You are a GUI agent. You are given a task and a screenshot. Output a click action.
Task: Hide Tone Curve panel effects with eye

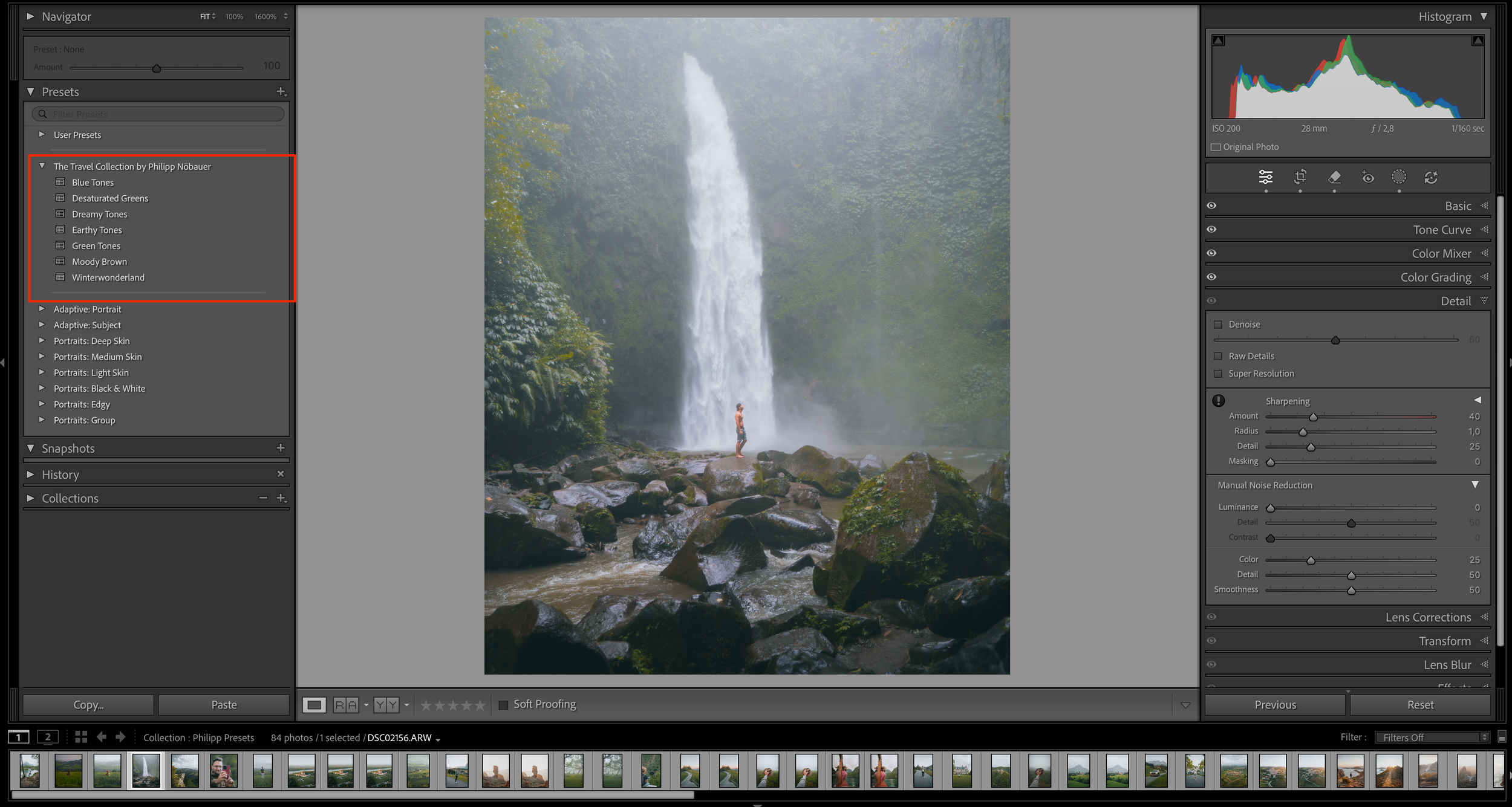click(1211, 230)
